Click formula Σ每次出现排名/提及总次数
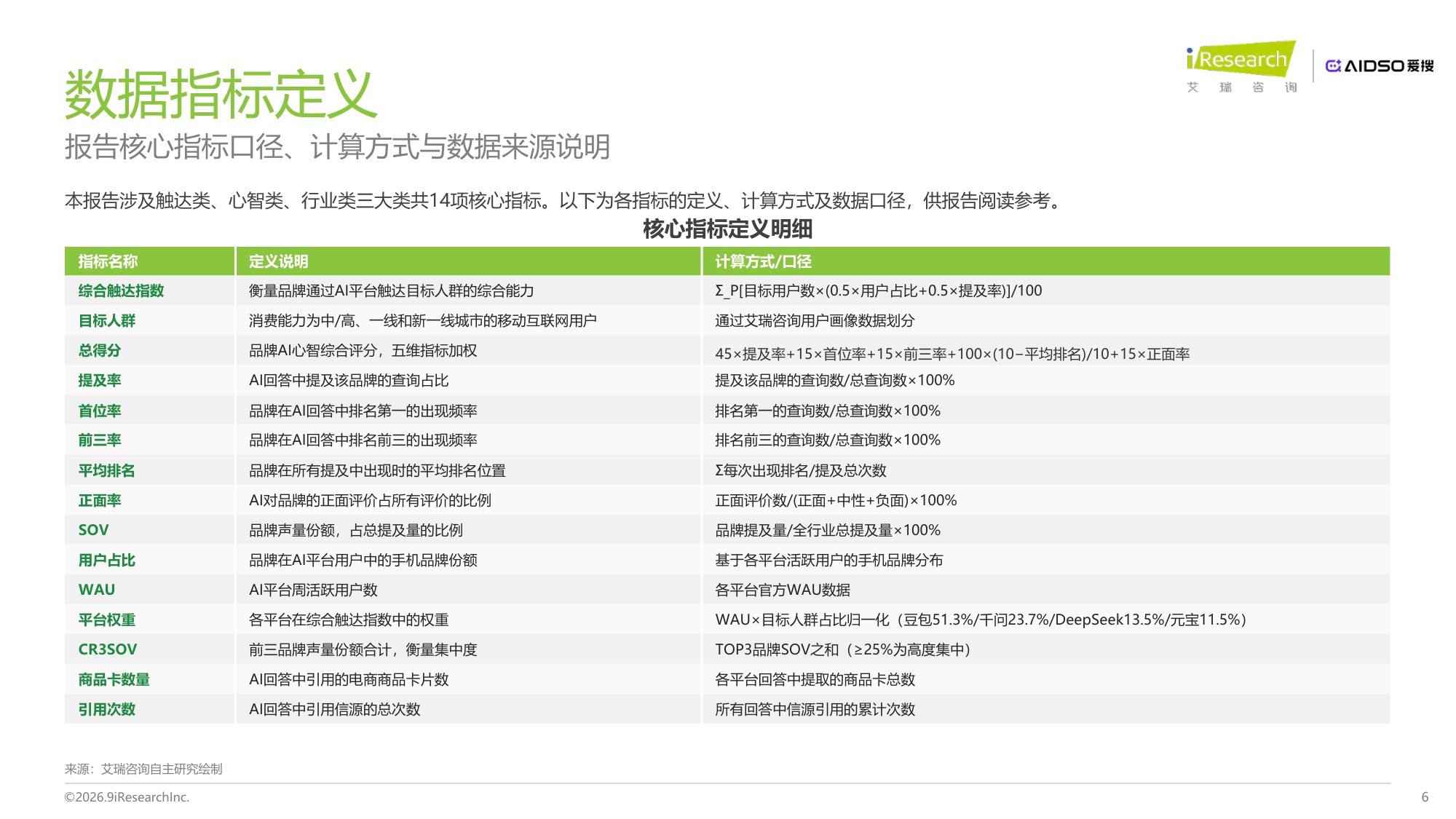Viewport: 1456px width, 819px height. tap(801, 470)
